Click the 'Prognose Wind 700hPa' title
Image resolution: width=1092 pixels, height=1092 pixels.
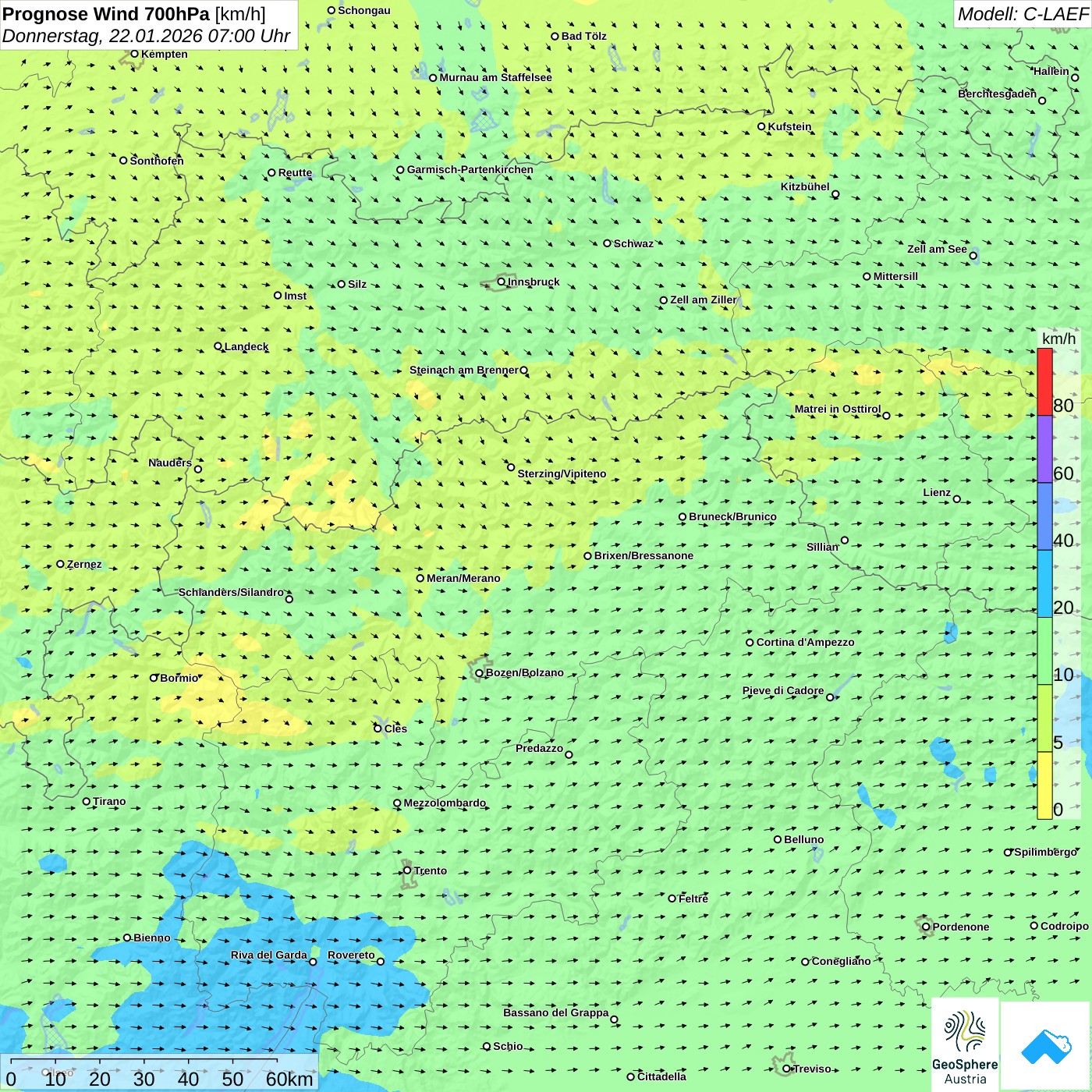107,14
